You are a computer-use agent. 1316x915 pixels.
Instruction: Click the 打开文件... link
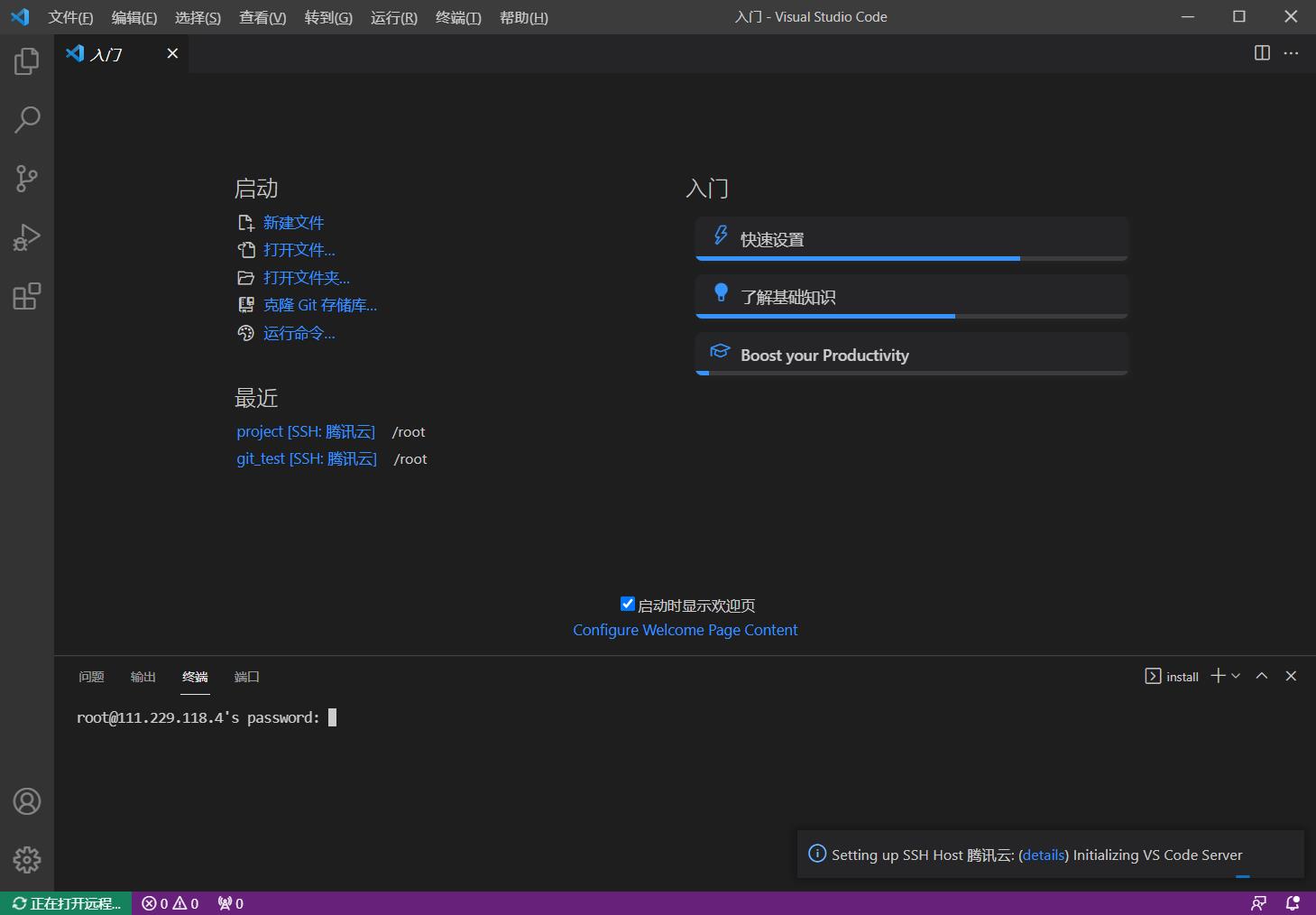pos(299,250)
